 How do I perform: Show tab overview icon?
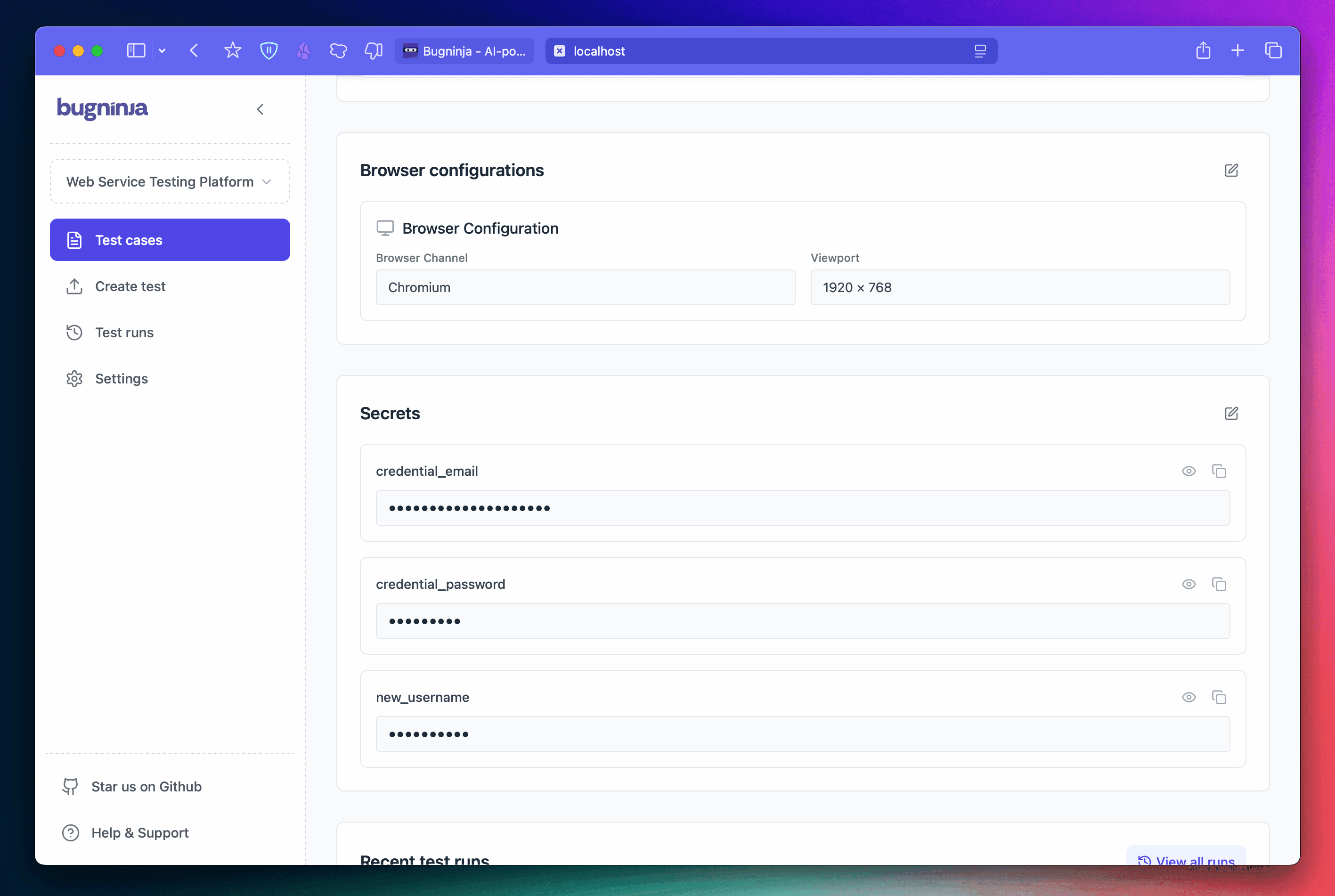(1273, 50)
